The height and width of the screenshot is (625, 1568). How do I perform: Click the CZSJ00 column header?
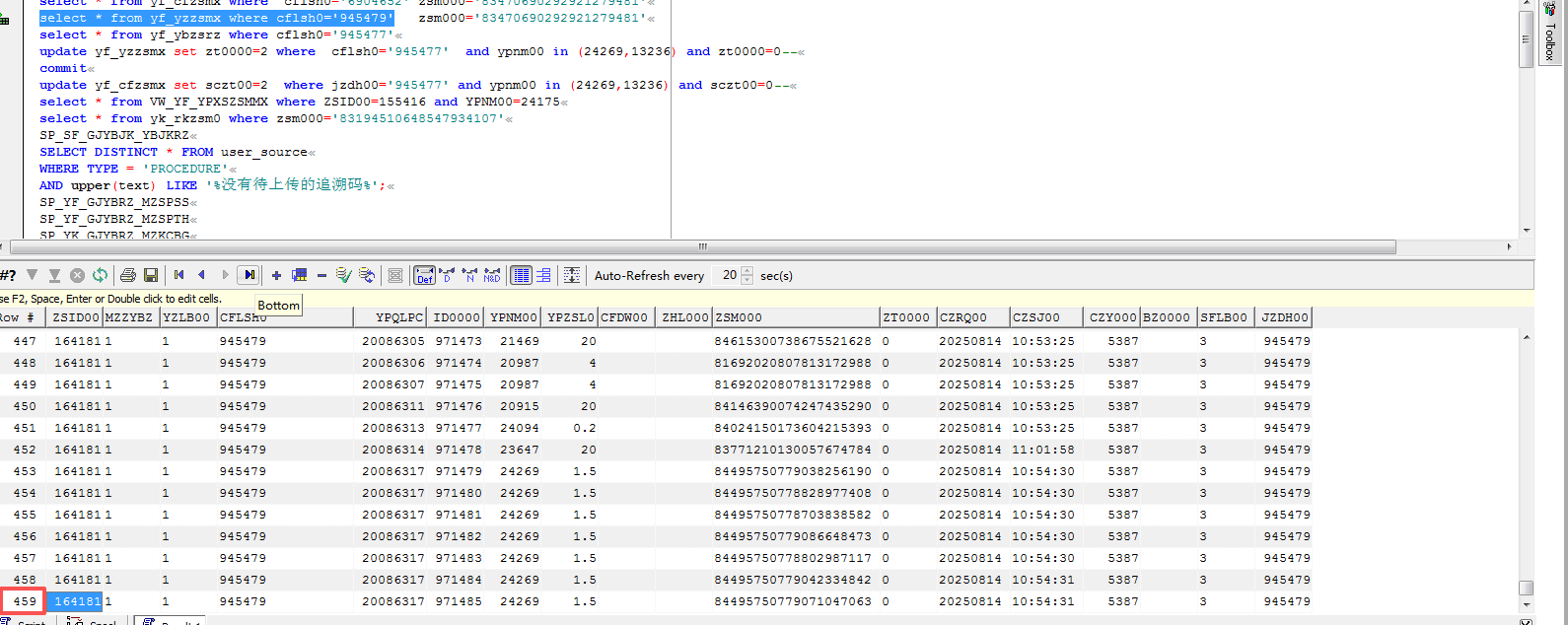click(1047, 317)
